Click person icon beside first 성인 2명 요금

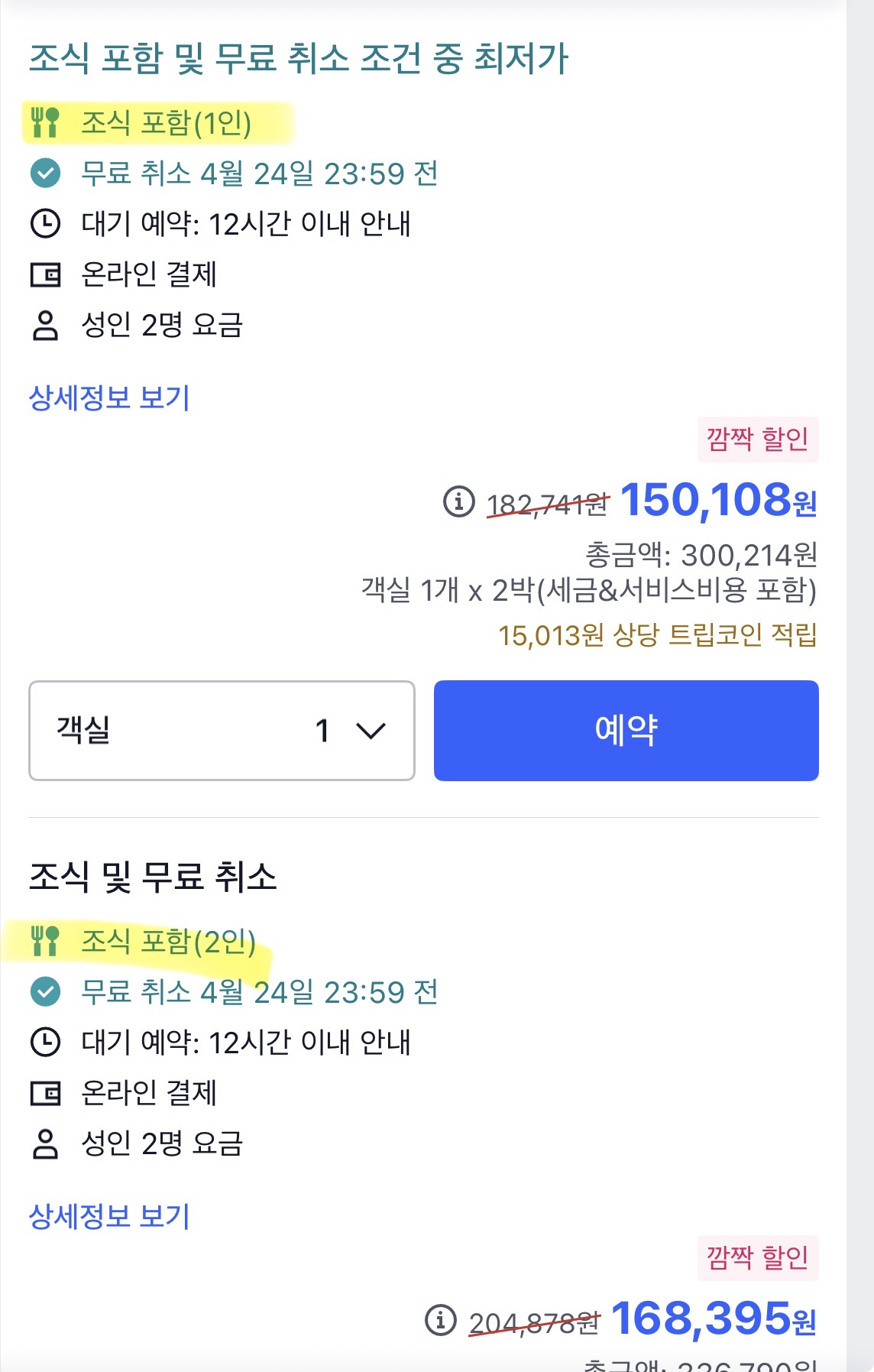point(45,325)
